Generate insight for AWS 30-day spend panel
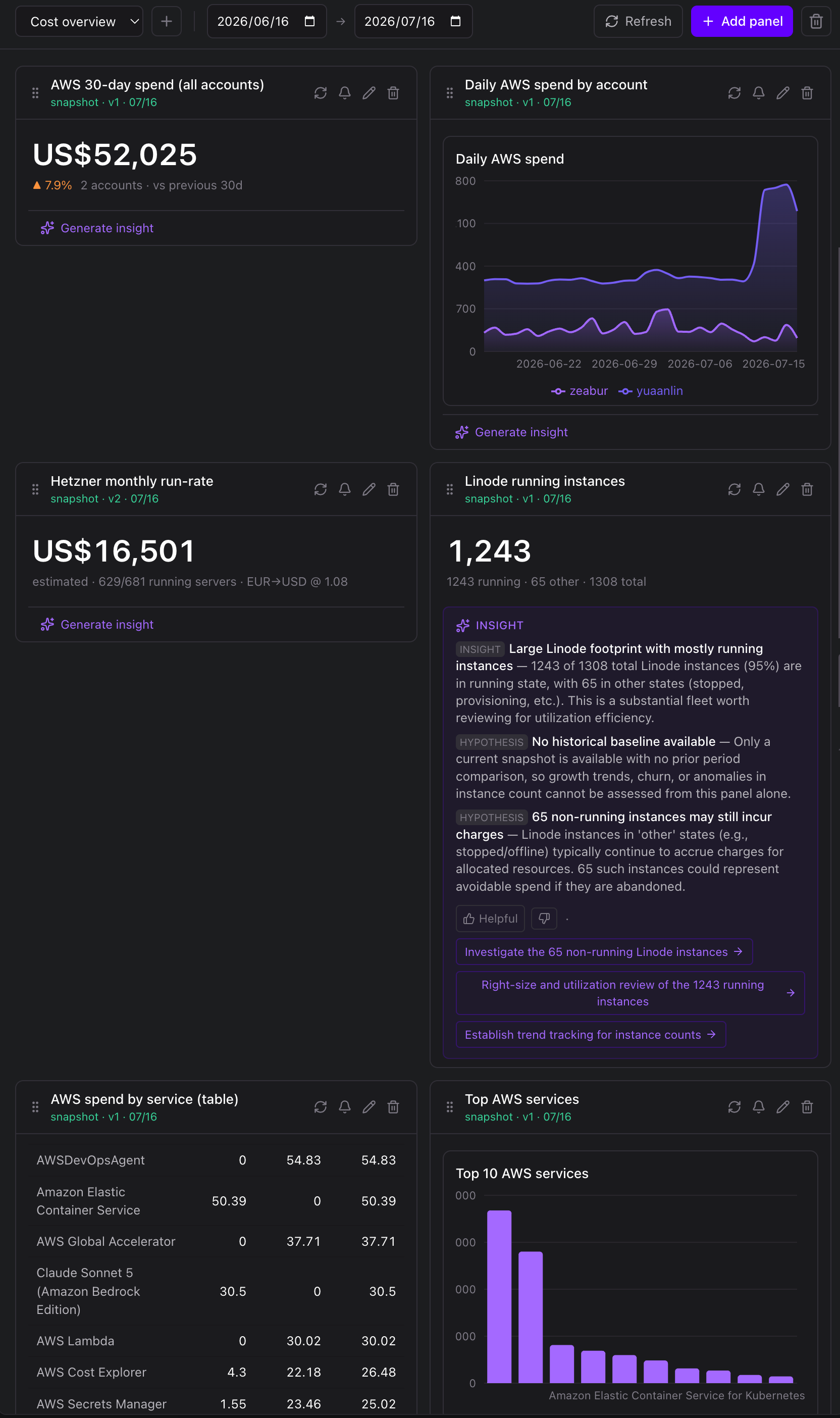The height and width of the screenshot is (1418, 840). (x=97, y=228)
